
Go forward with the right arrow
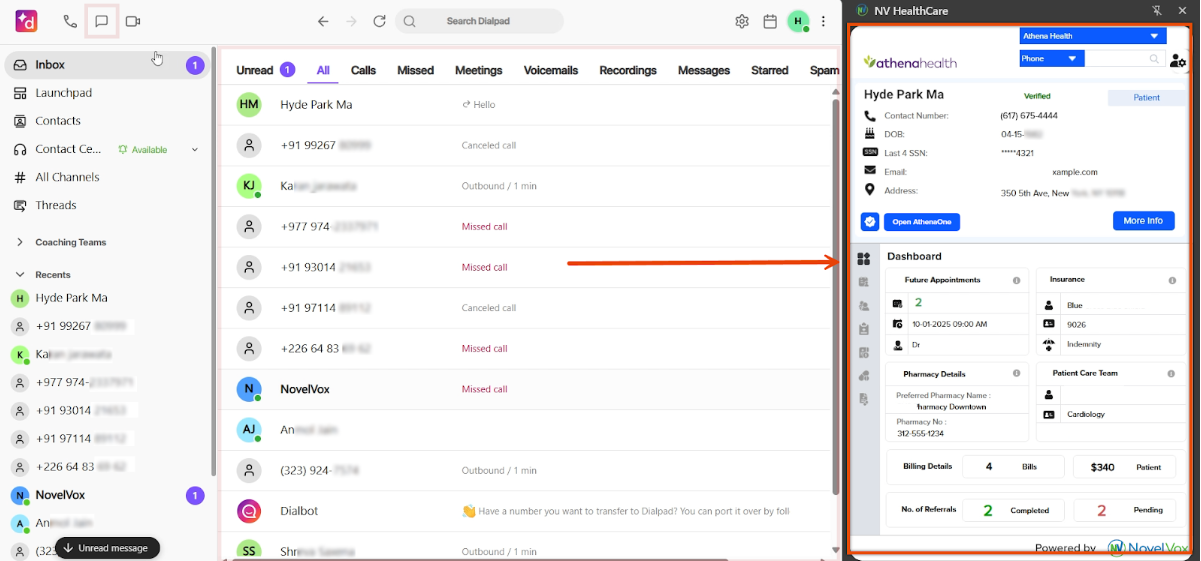pyautogui.click(x=351, y=21)
